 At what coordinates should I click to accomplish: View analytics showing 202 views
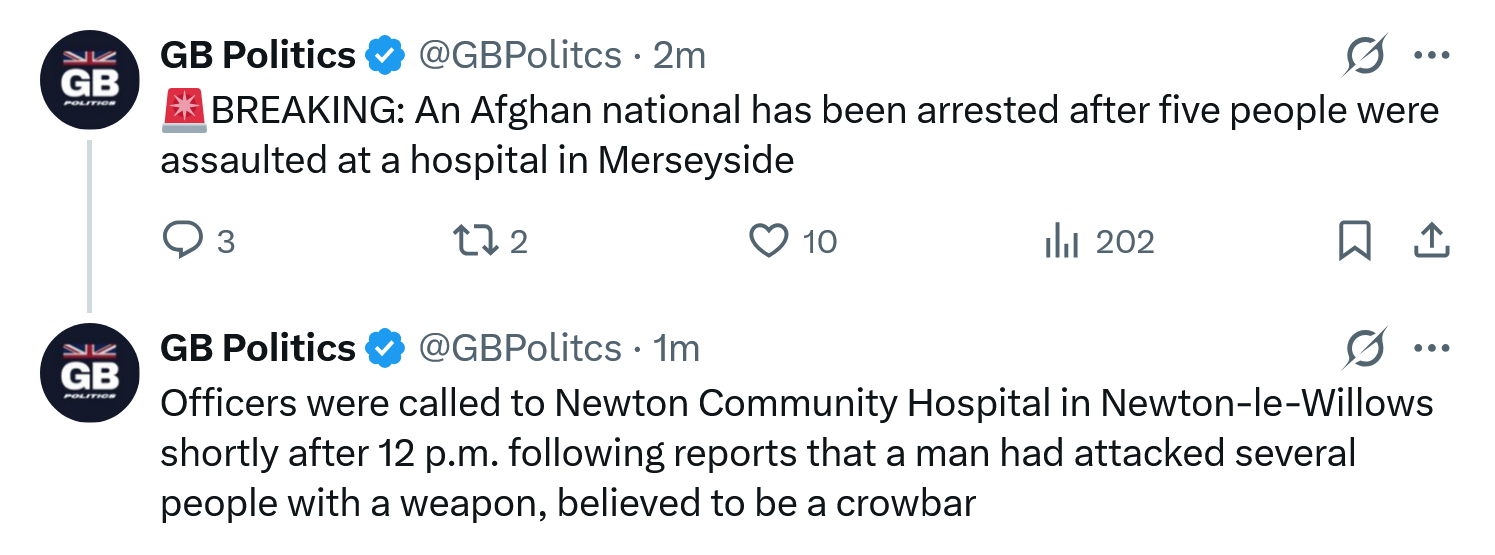(1062, 241)
